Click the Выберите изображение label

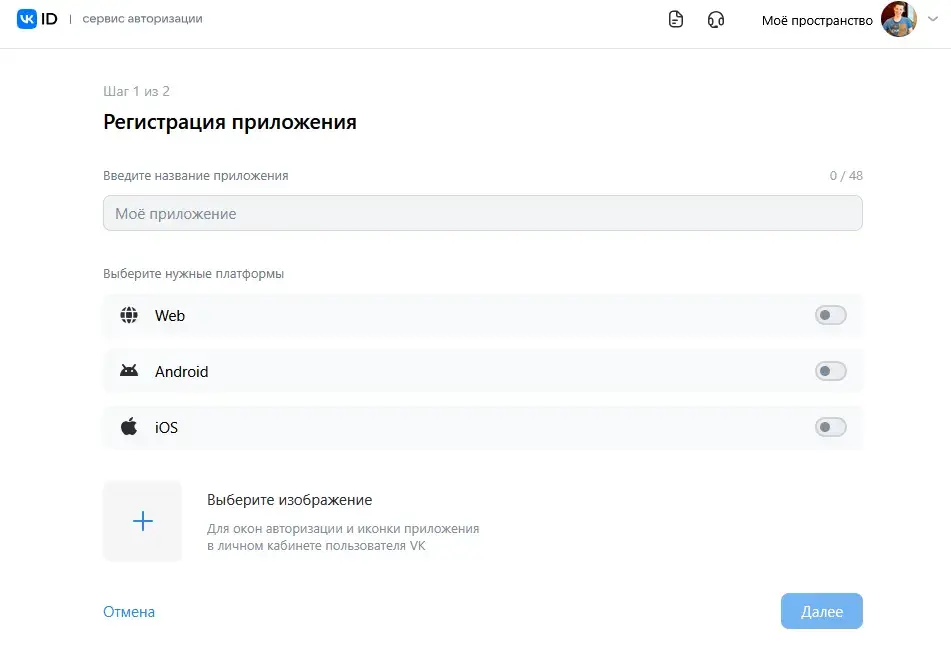(x=289, y=500)
